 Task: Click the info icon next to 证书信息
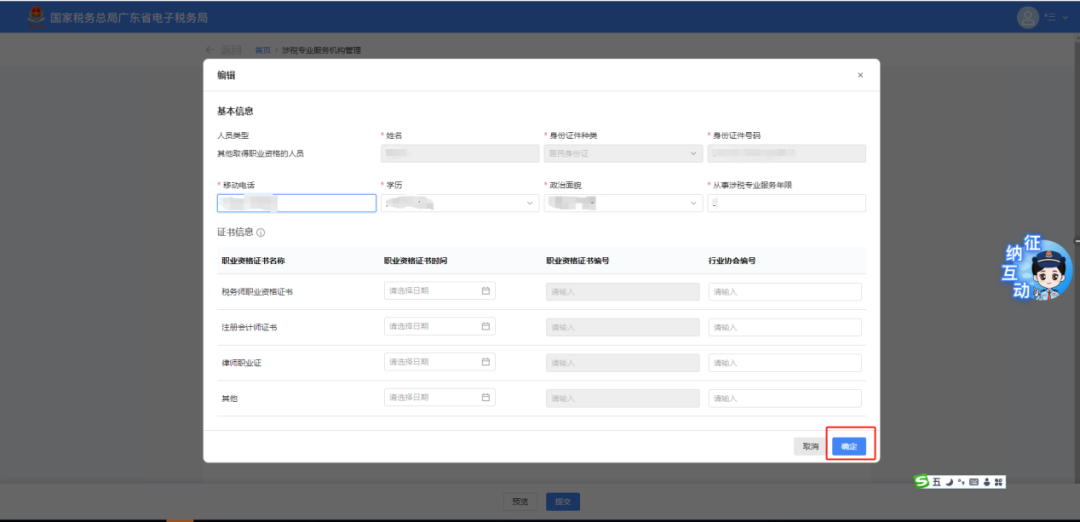[261, 233]
